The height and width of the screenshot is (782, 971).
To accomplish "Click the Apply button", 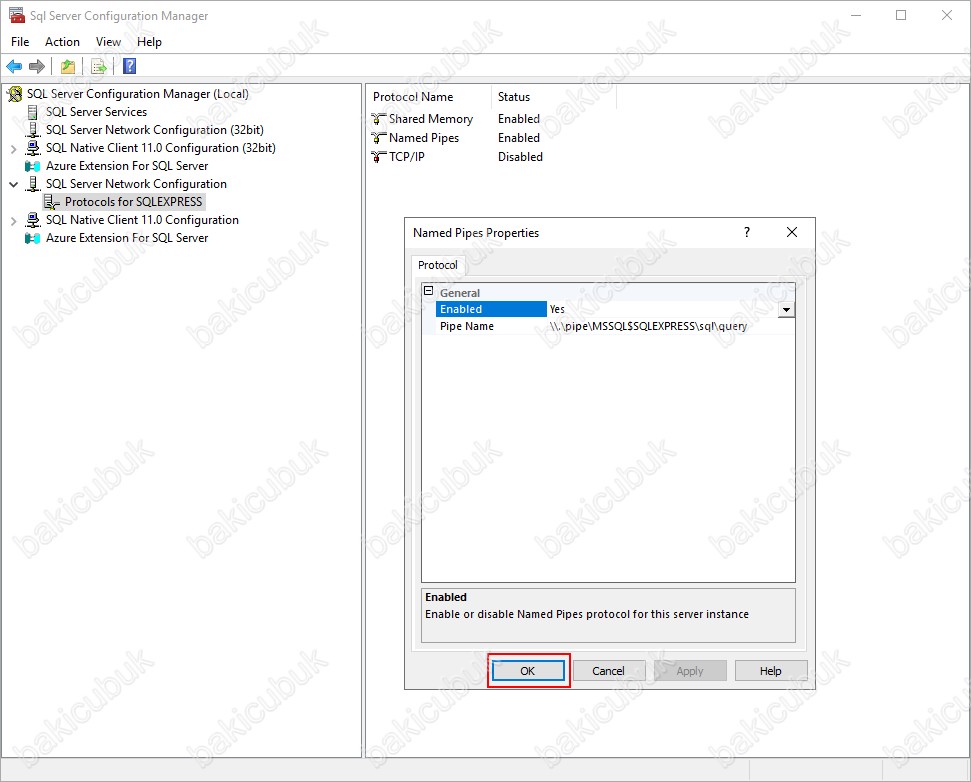I will (690, 671).
